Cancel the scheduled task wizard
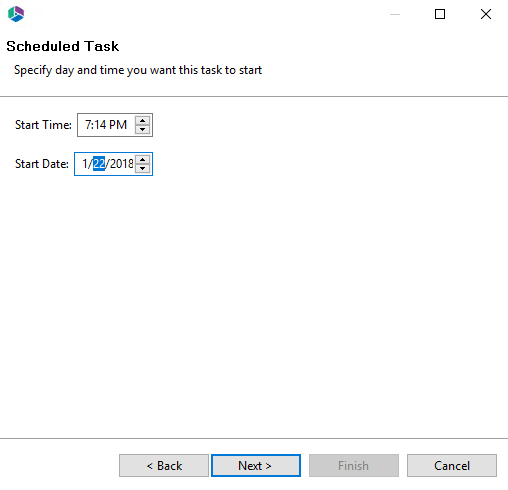Viewport: 508px width, 490px height. (452, 466)
